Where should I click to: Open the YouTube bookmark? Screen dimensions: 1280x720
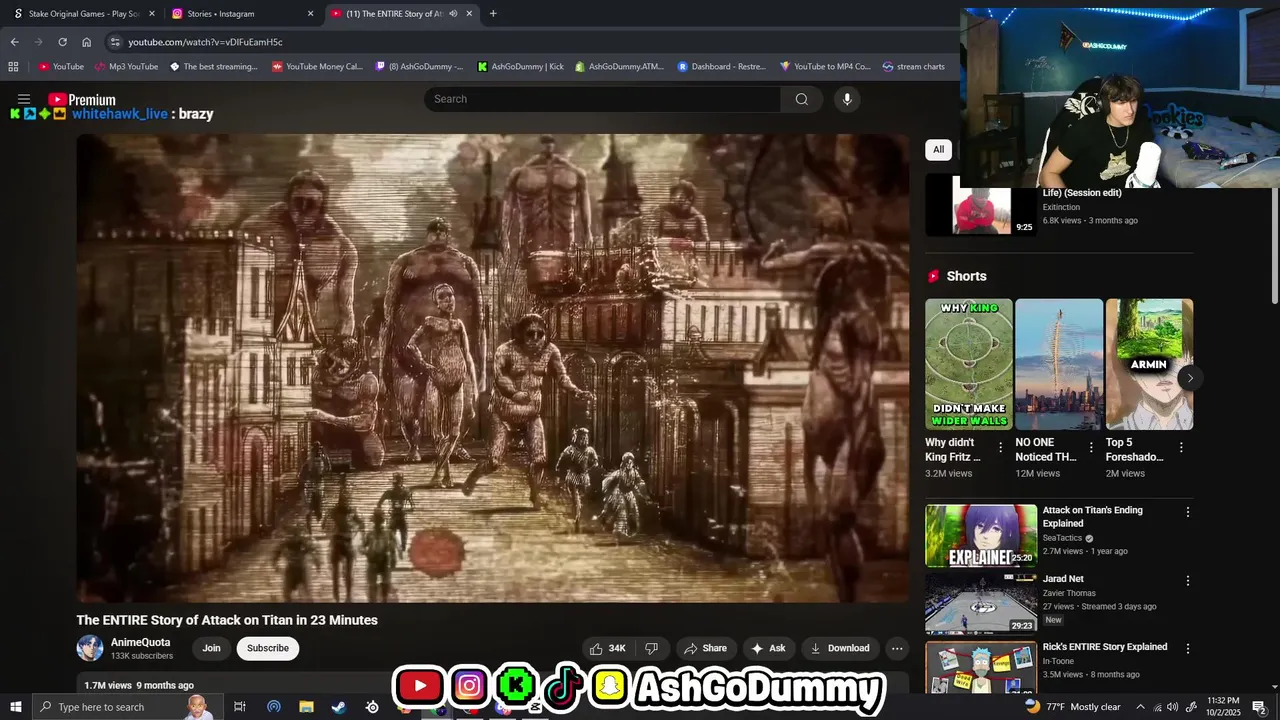(x=61, y=67)
